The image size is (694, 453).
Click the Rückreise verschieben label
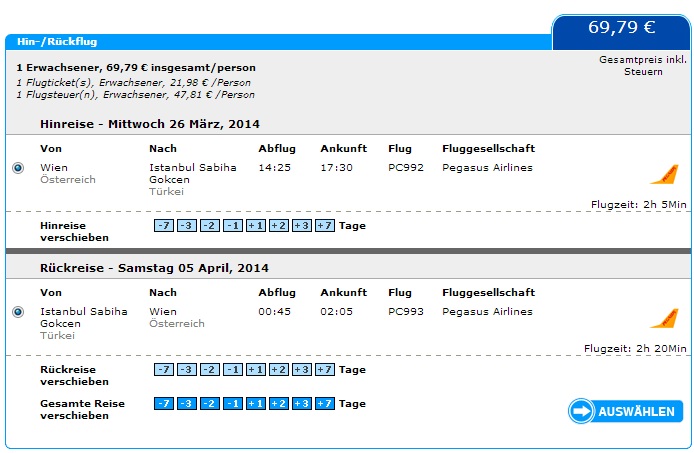tap(74, 376)
